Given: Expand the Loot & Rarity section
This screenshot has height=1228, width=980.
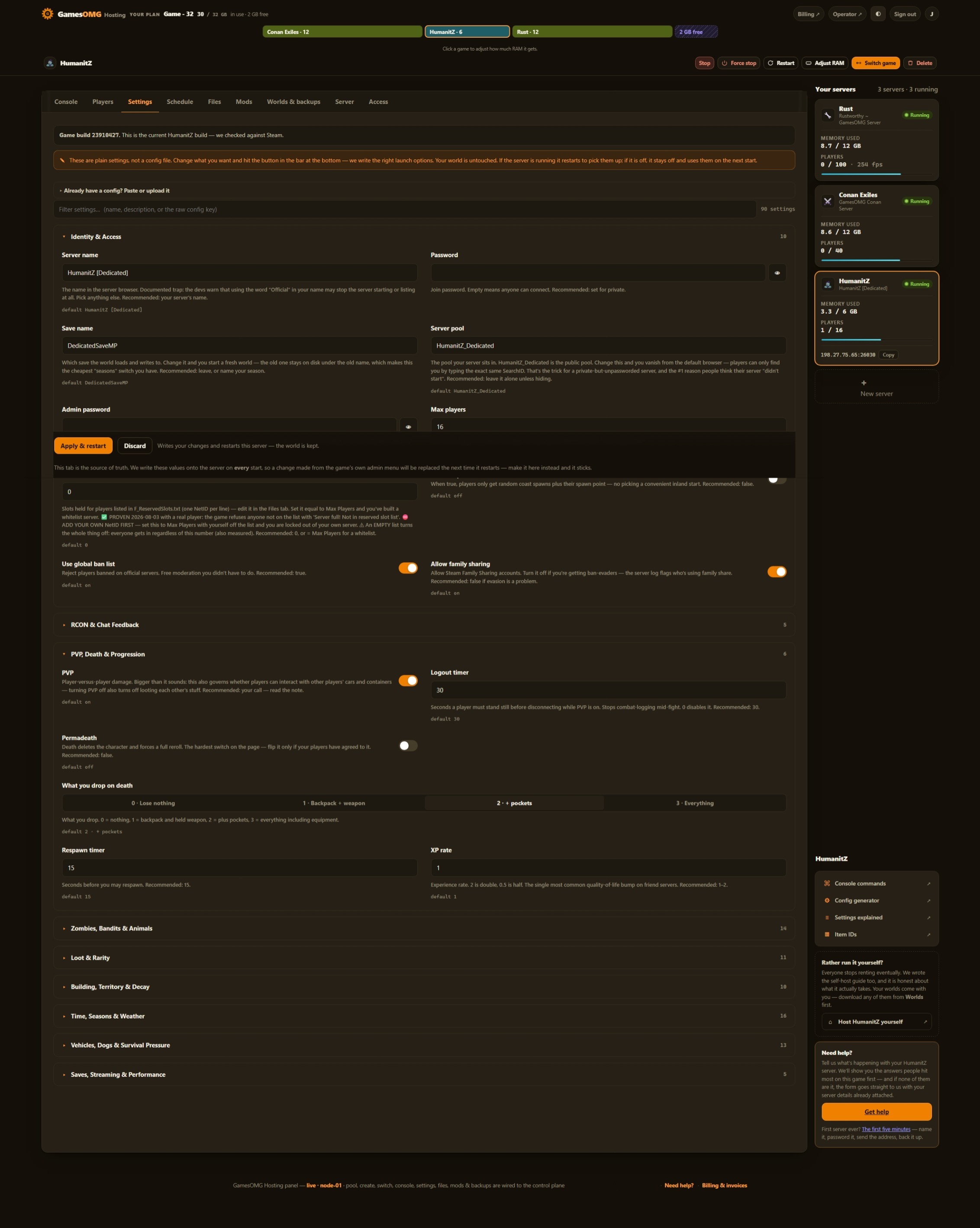Looking at the screenshot, I should [424, 957].
